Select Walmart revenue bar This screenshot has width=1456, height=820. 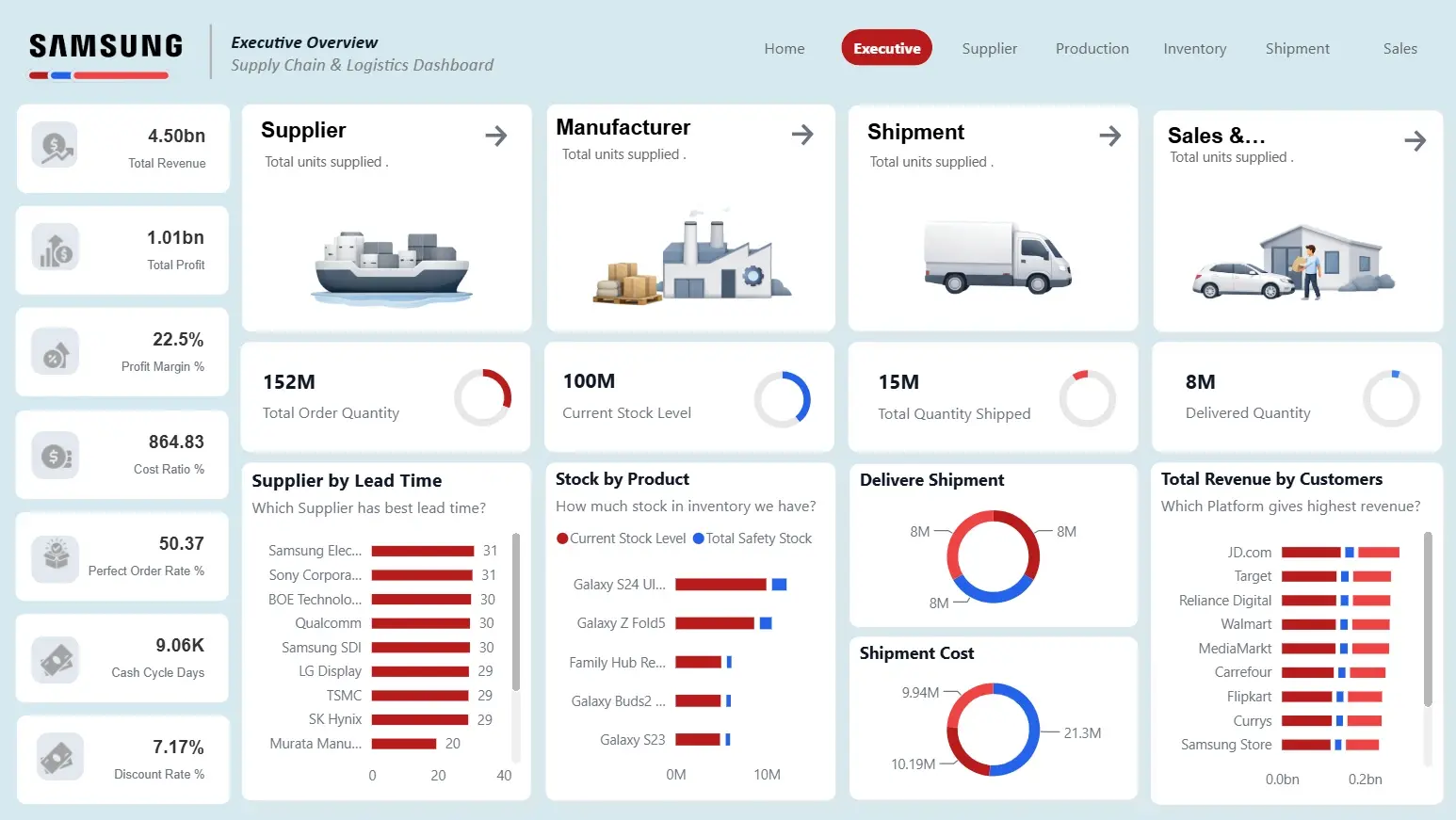(x=1309, y=624)
